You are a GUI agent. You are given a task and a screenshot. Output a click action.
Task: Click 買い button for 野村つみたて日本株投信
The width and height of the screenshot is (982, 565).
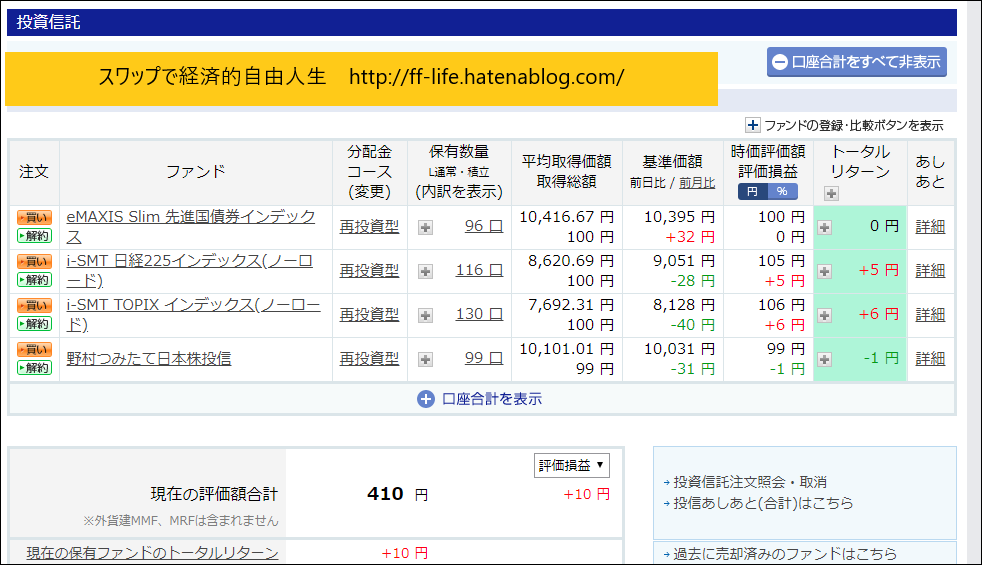[x=34, y=349]
